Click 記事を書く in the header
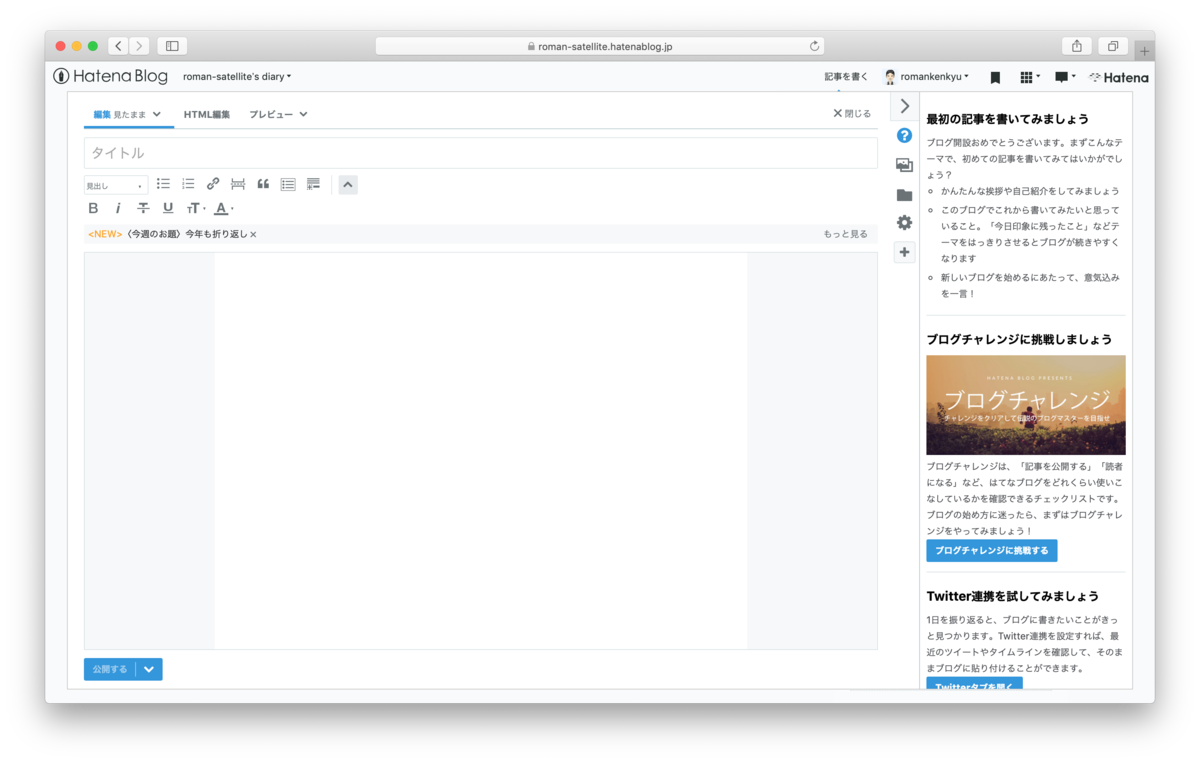This screenshot has width=1200, height=763. [846, 77]
